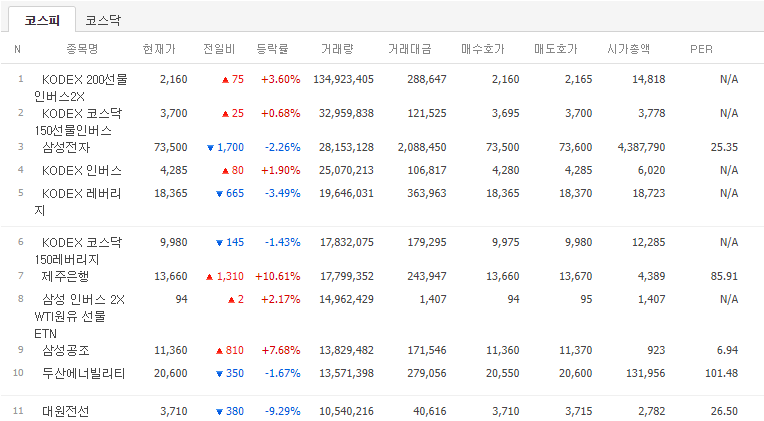Open the KODEX 코스닥150선물인버스 link
Image resolution: width=764 pixels, height=421 pixels.
78,122
